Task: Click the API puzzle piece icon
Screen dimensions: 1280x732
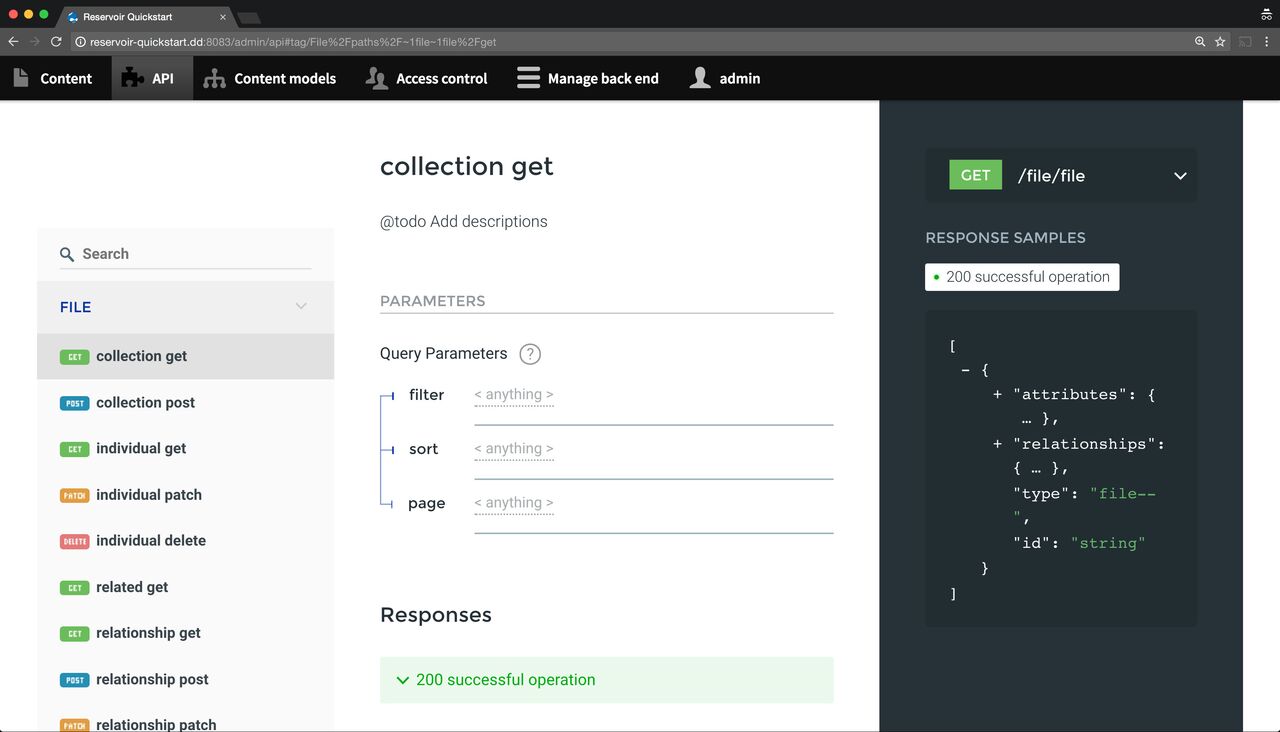Action: point(131,77)
